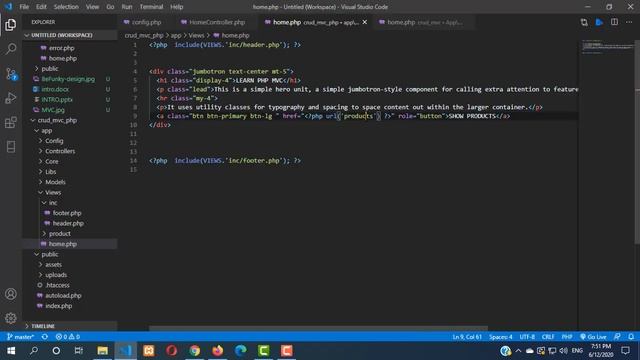This screenshot has width=640, height=360.
Task: Click Ln 9, Col 61 cursor position
Action: (x=467, y=337)
